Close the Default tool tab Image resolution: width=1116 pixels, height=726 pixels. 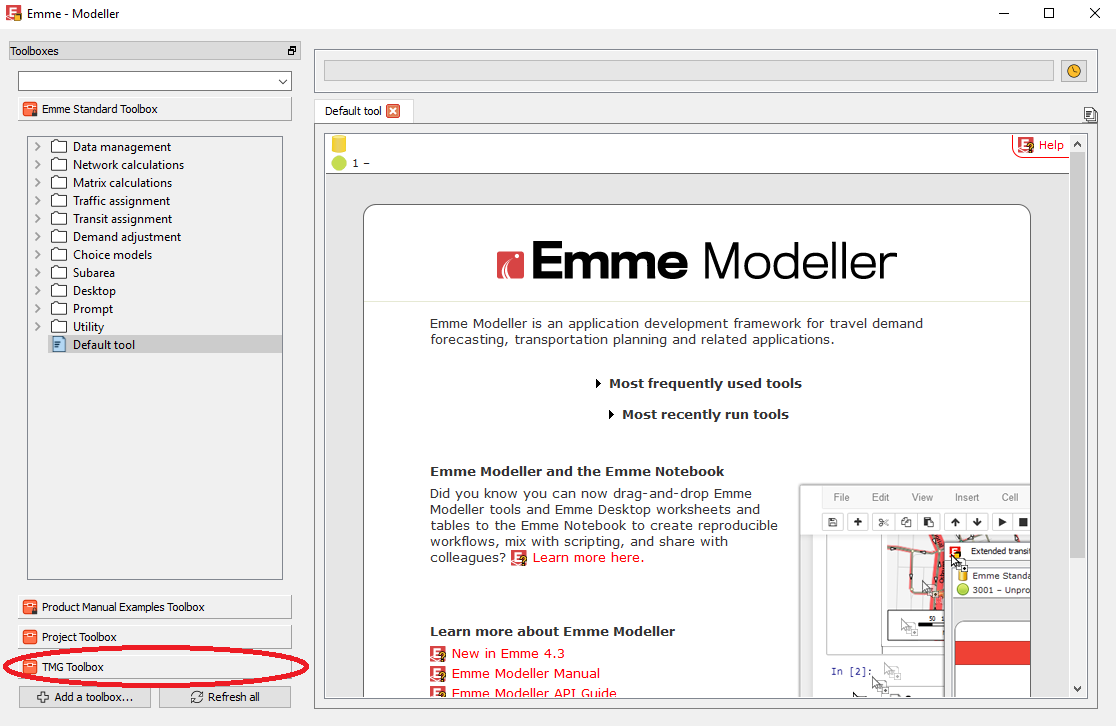click(393, 111)
